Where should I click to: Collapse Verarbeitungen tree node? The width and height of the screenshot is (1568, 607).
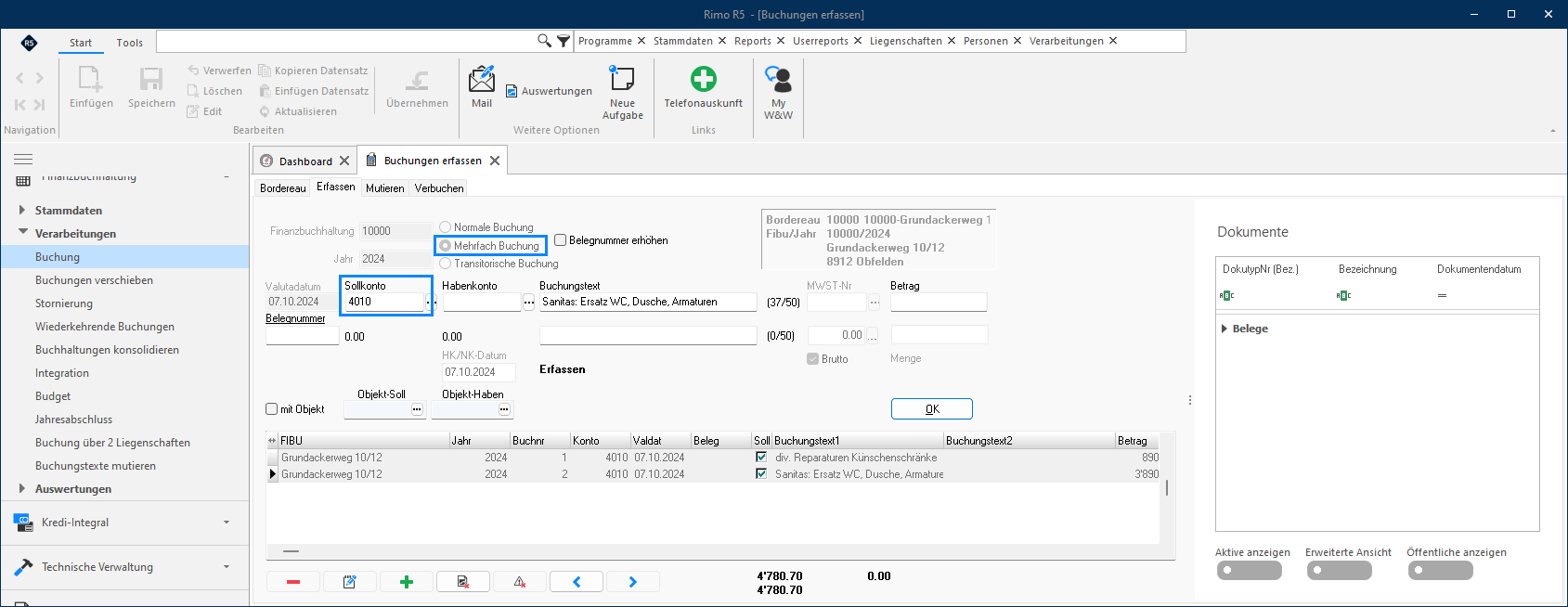coord(22,233)
